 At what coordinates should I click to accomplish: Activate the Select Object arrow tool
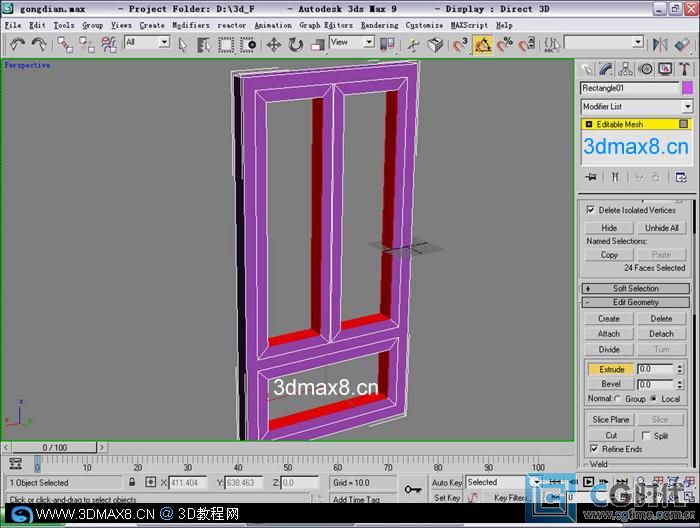[x=182, y=45]
